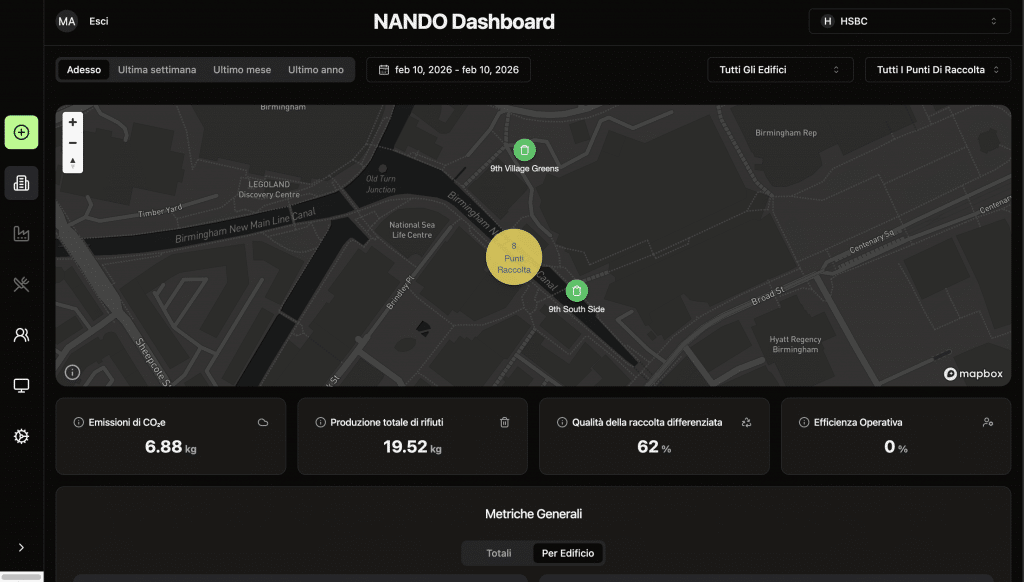Image resolution: width=1024 pixels, height=582 pixels.
Task: Click the Esci logout link
Action: [99, 21]
